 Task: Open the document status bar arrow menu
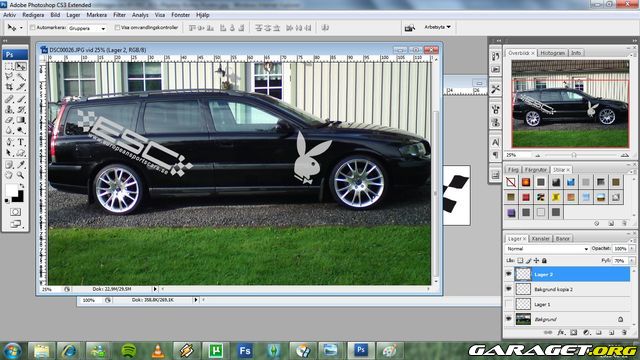point(155,289)
